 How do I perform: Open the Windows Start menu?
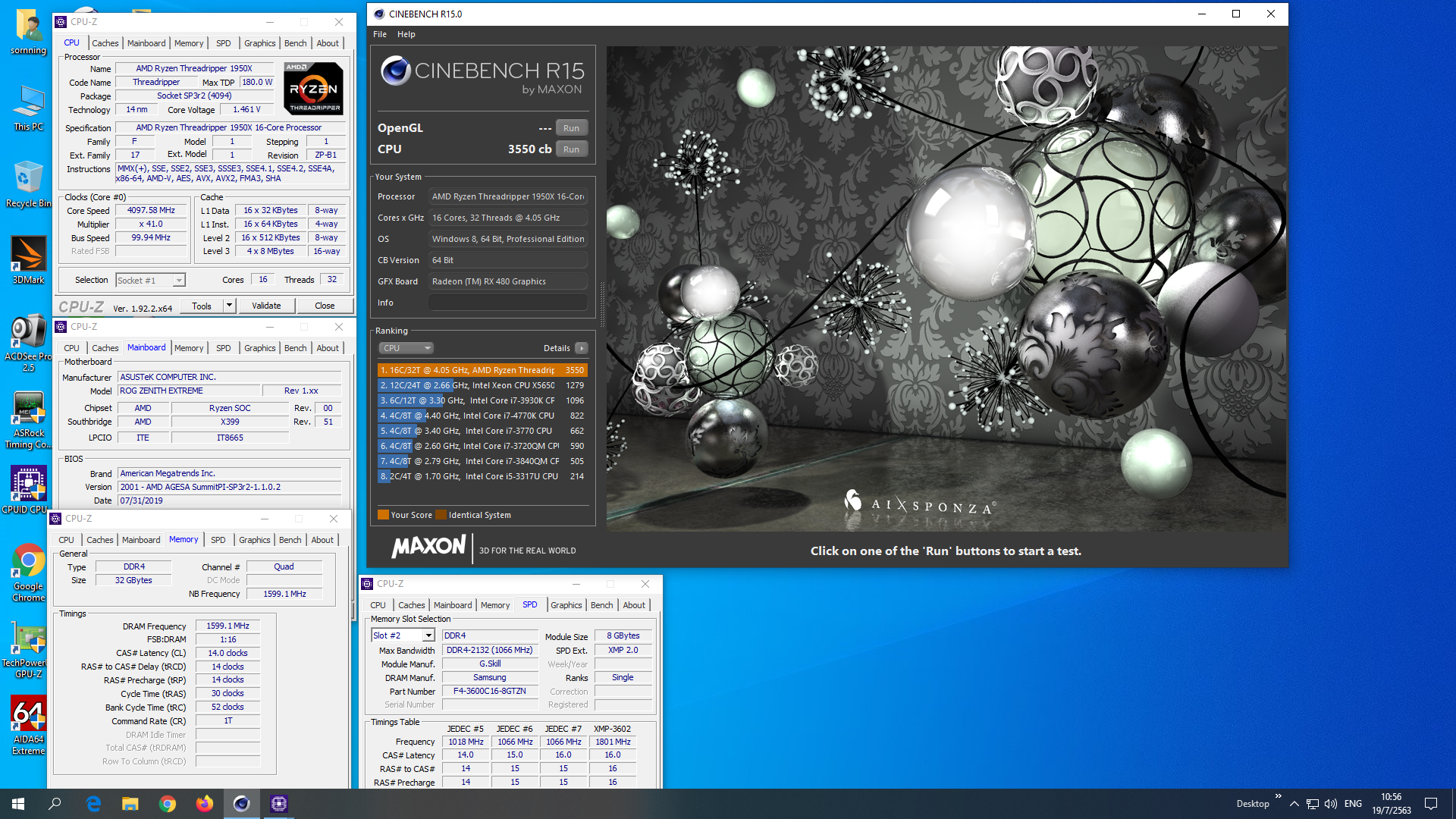(18, 804)
